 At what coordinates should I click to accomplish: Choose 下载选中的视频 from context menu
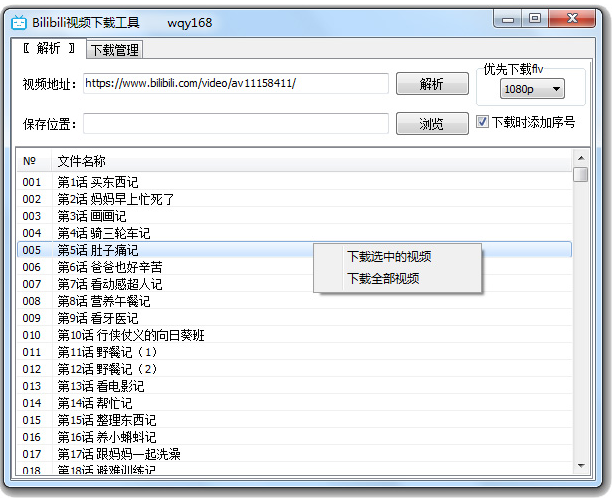(x=389, y=257)
